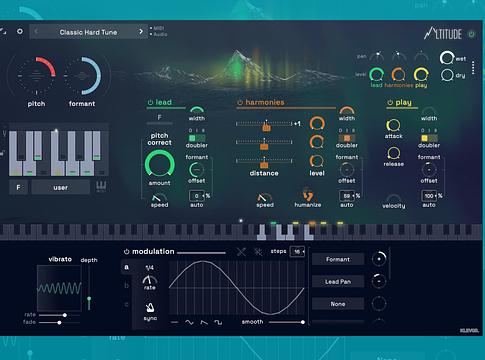Switch the harmonies doubler selector
The width and height of the screenshot is (485, 360).
(347, 138)
